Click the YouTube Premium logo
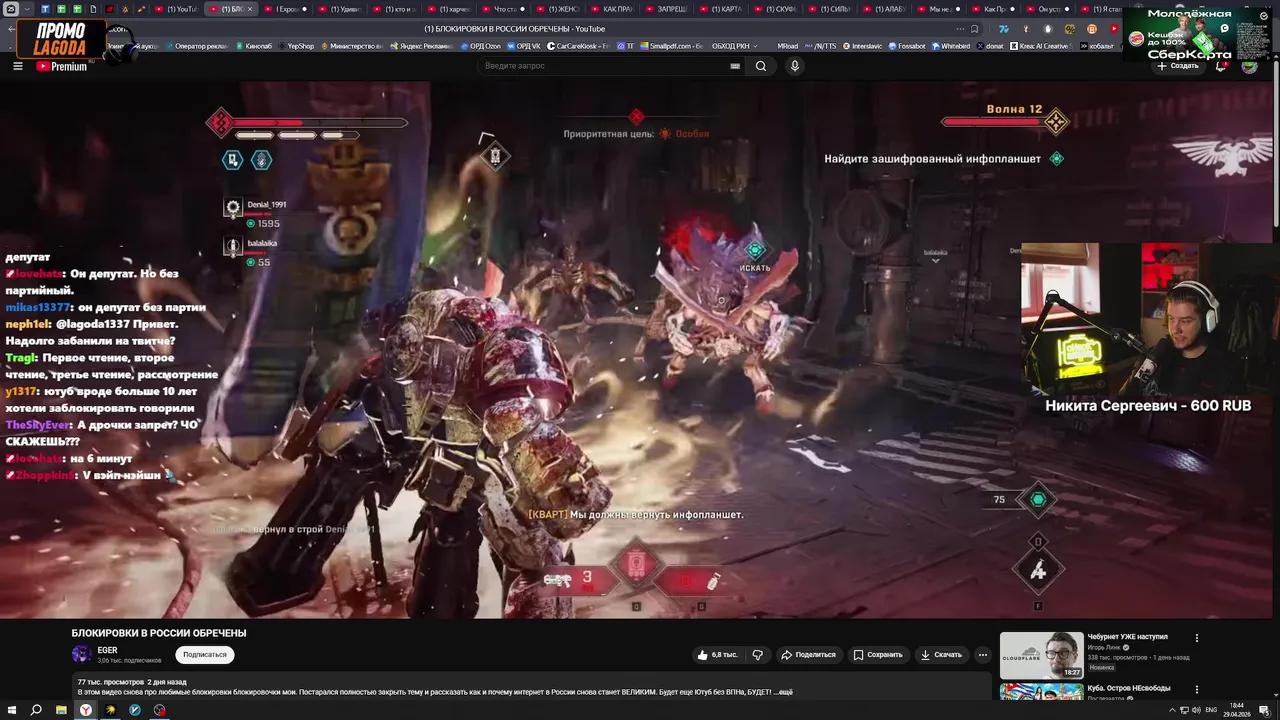The image size is (1280, 720). tap(62, 66)
